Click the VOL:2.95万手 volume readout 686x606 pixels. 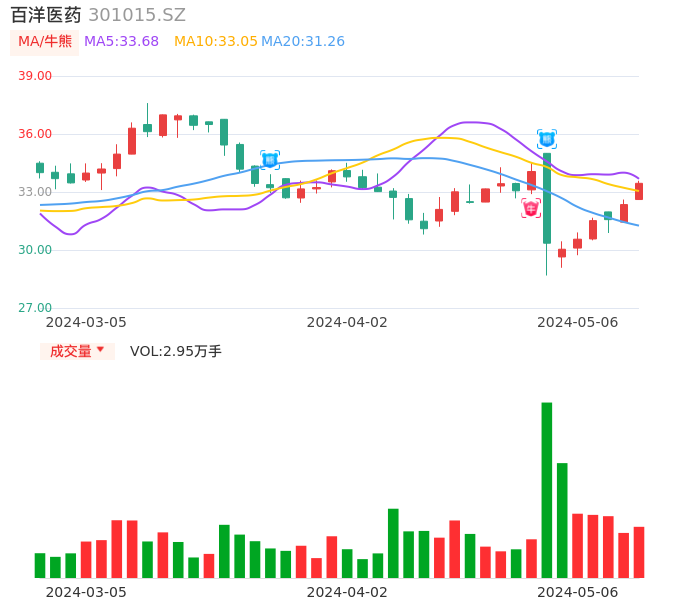(176, 351)
